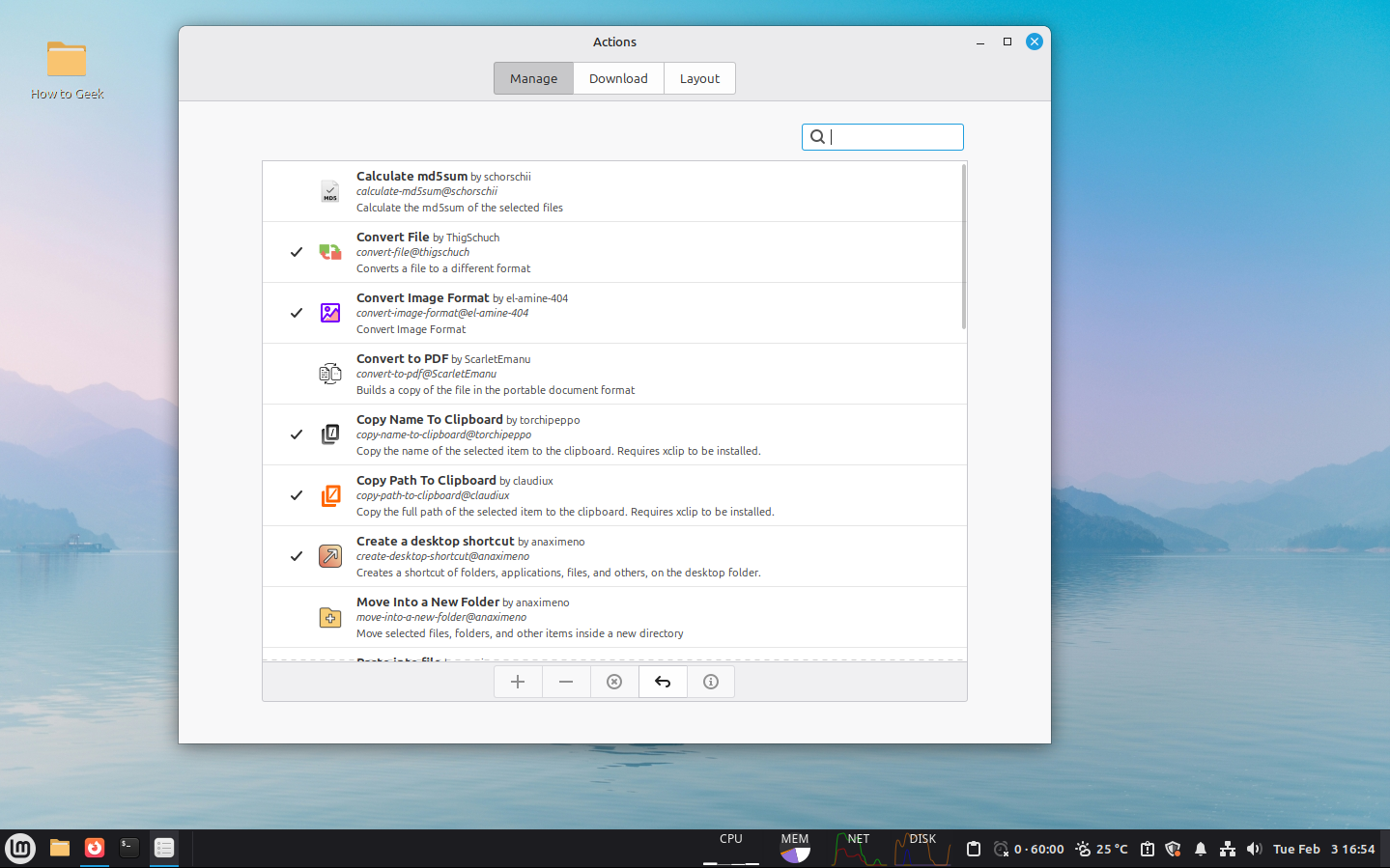
Task: Open the Download tab
Action: point(618,78)
